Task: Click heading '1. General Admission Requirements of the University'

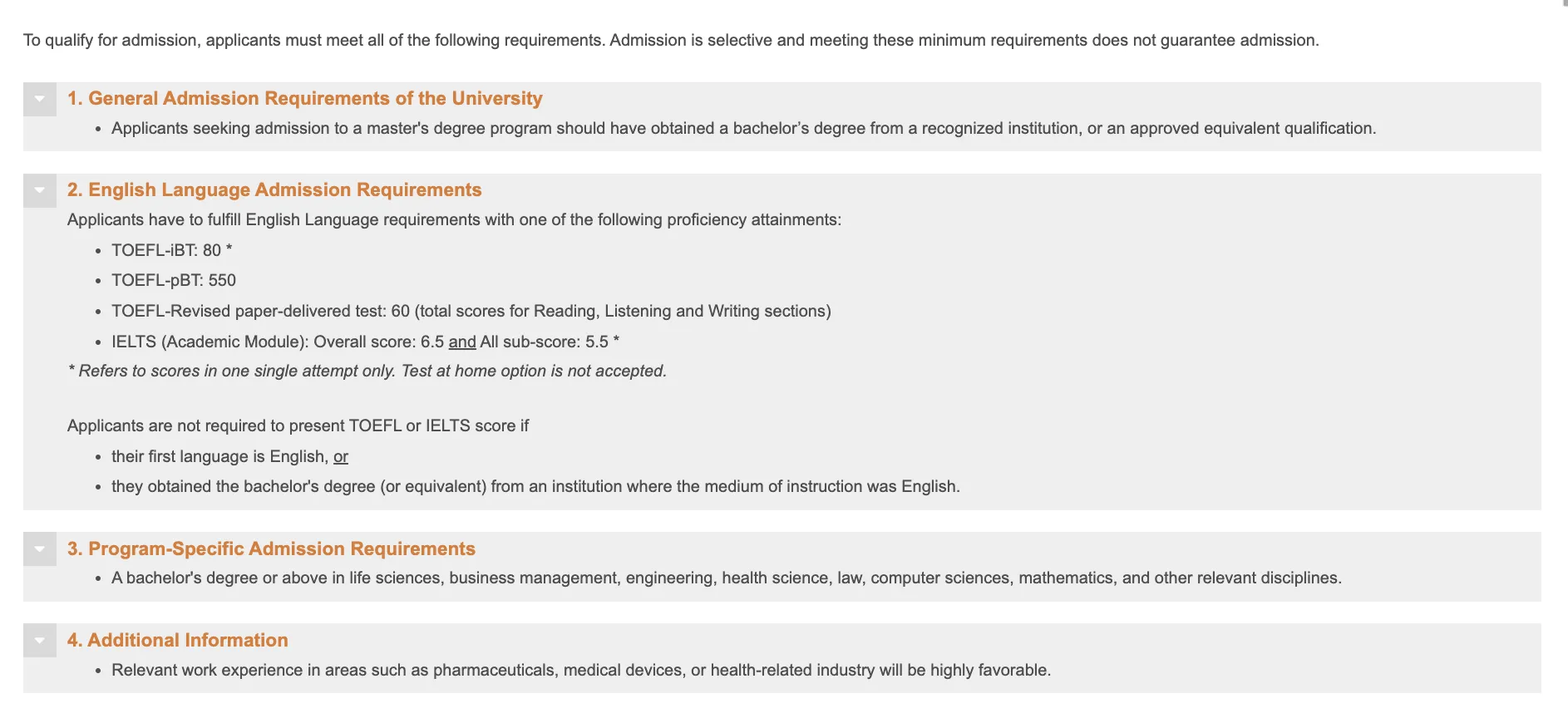Action: (x=304, y=99)
